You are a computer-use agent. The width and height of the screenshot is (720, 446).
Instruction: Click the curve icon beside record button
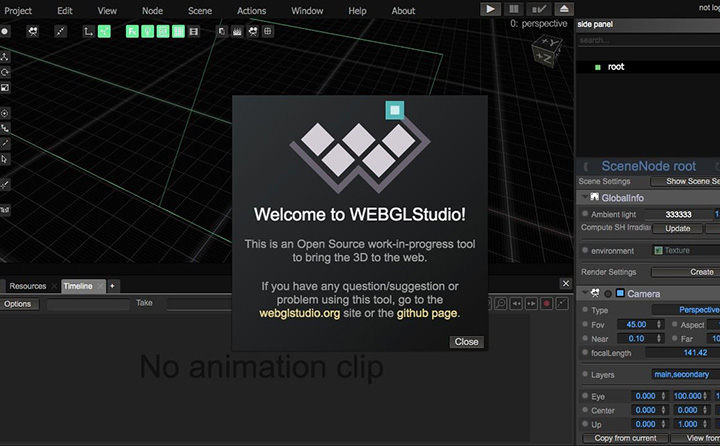click(562, 304)
